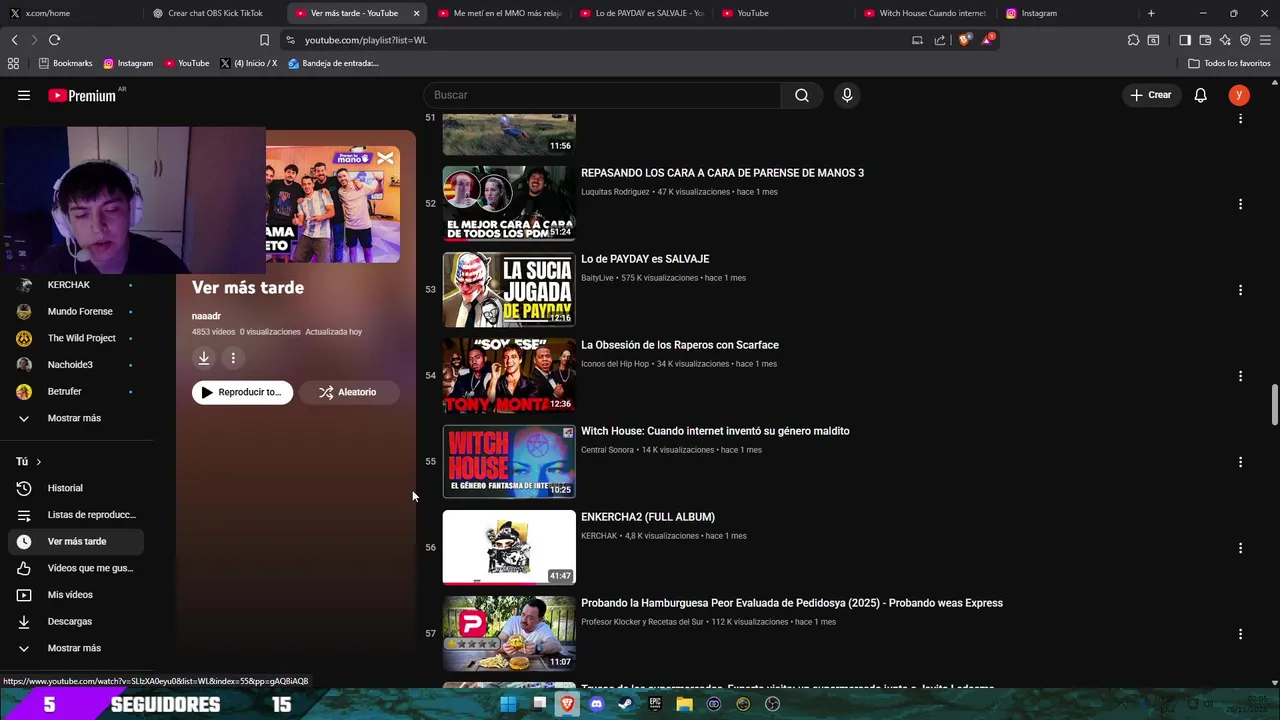The image size is (1280, 720).
Task: Open options for PAYDAY es SALVAJE video
Action: (1240, 290)
